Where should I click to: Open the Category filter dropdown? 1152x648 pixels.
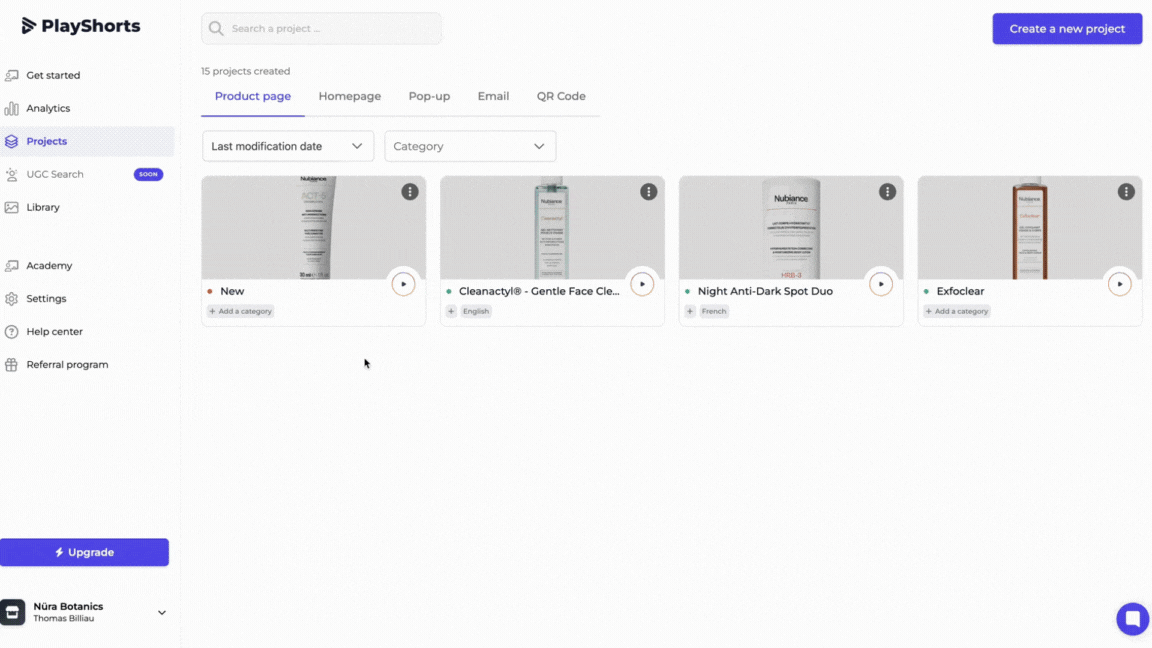(470, 146)
